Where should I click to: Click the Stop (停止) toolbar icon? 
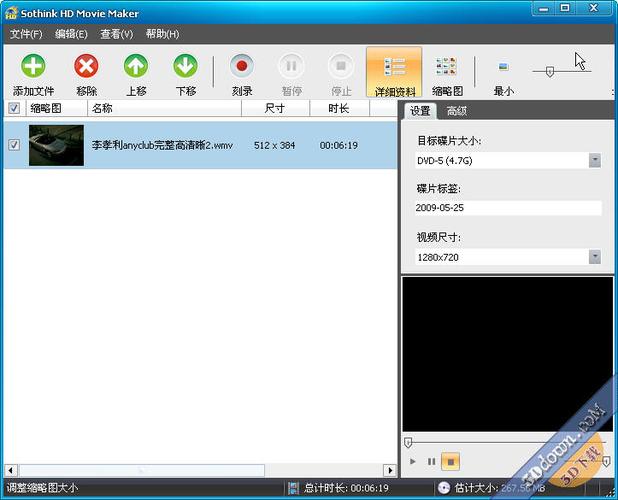pyautogui.click(x=341, y=66)
